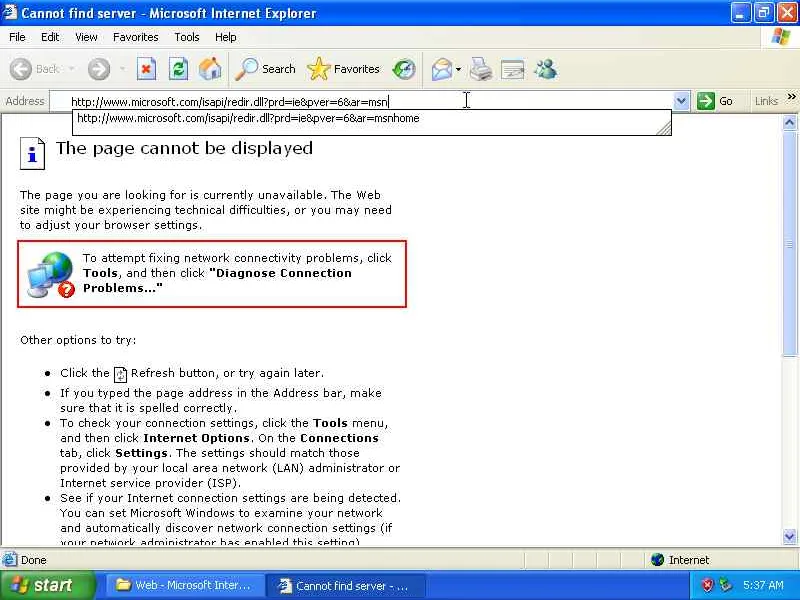
Task: Open the File menu
Action: 17,37
